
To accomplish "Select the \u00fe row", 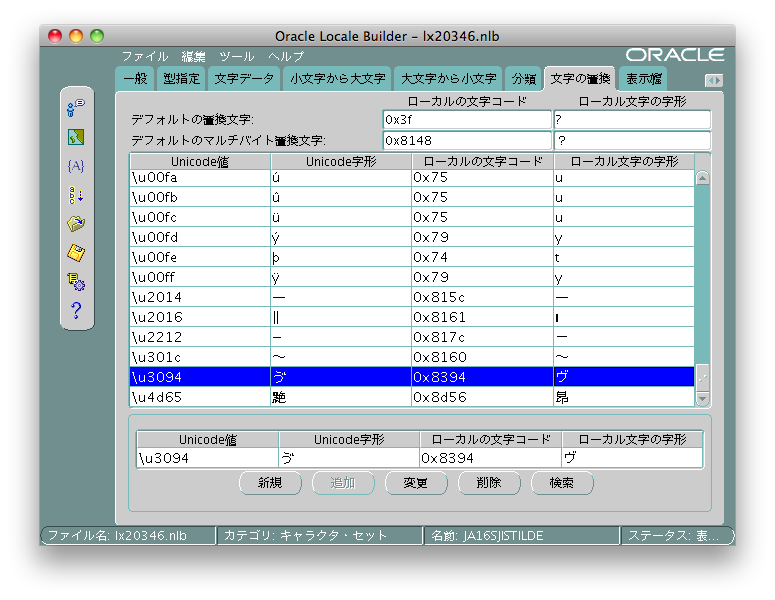I will [412, 257].
